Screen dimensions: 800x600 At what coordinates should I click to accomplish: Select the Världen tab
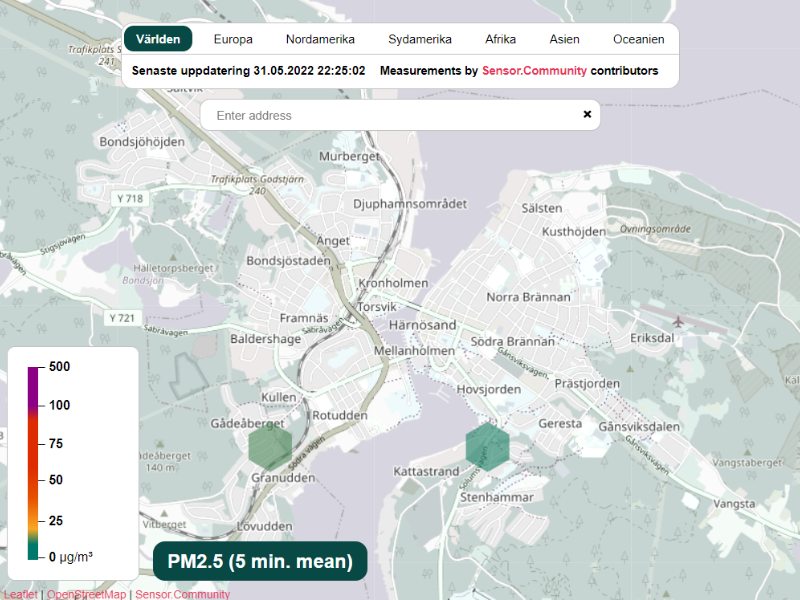[x=158, y=40]
